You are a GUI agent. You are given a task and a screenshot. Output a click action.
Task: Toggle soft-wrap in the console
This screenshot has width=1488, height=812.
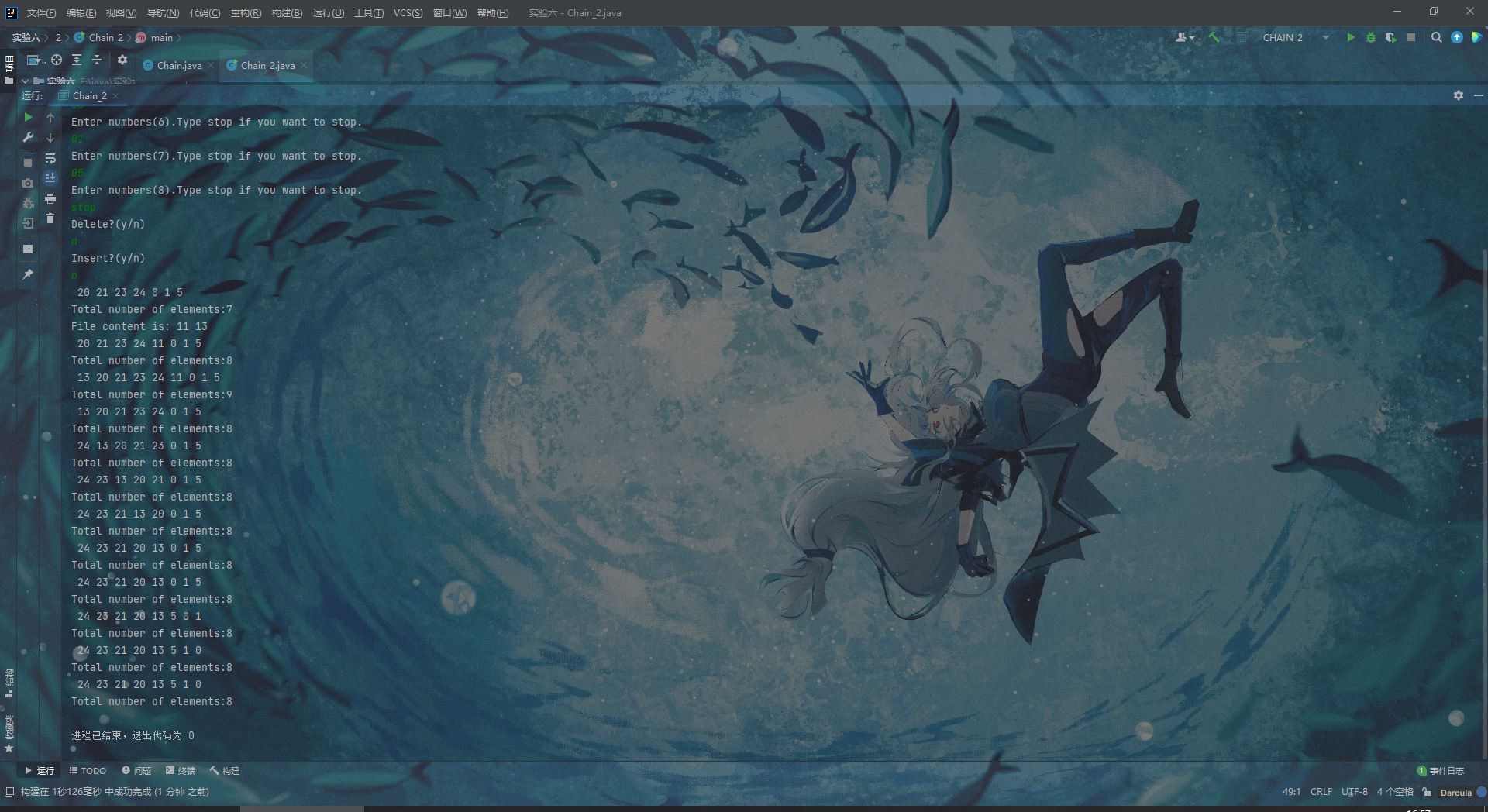pyautogui.click(x=50, y=158)
